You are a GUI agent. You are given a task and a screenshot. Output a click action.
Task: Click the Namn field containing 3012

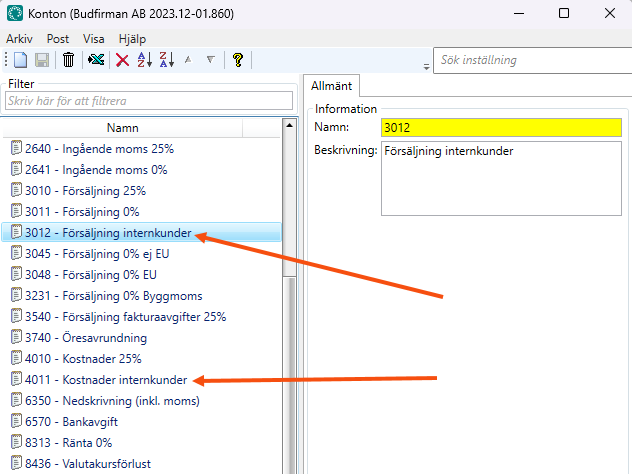point(501,127)
